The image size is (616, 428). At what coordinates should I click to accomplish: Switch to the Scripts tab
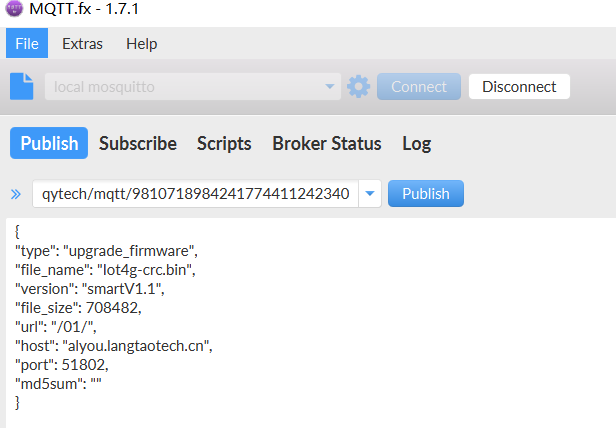pos(224,143)
